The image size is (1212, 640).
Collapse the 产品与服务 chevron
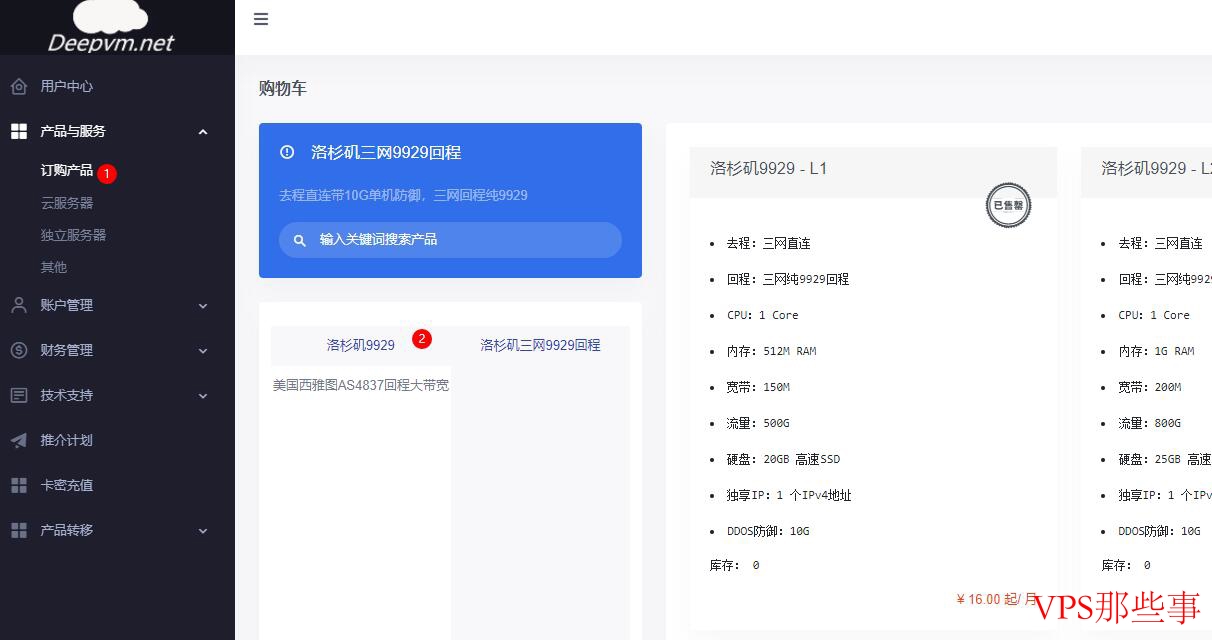pyautogui.click(x=203, y=131)
